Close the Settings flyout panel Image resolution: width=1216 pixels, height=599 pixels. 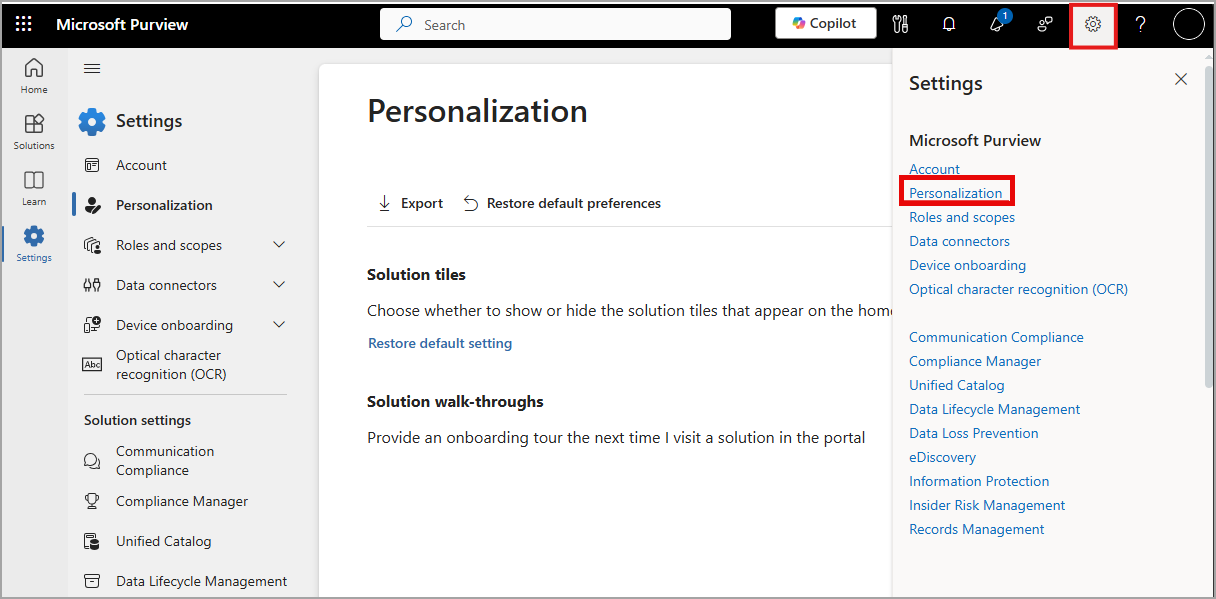[1181, 79]
